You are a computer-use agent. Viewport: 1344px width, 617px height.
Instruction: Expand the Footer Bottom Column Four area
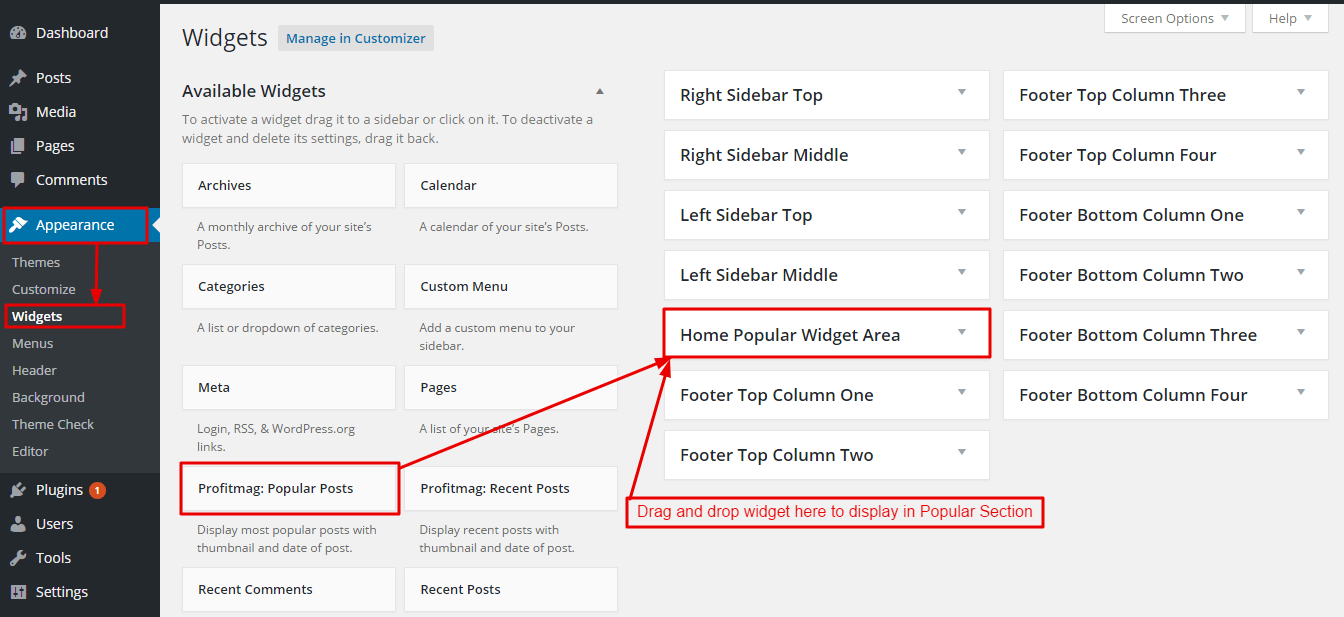click(x=1301, y=392)
